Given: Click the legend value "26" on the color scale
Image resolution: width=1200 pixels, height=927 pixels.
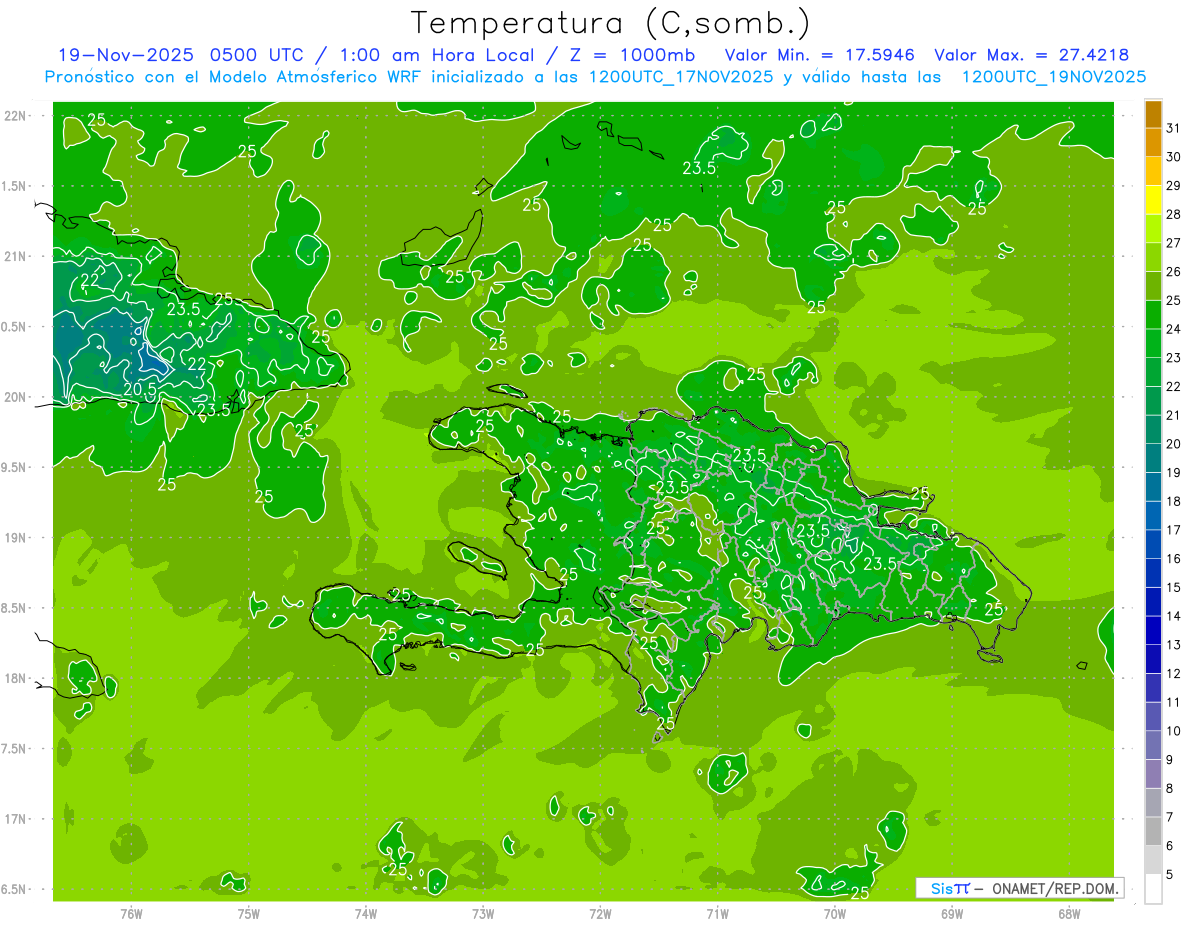Looking at the screenshot, I should pyautogui.click(x=1174, y=272).
